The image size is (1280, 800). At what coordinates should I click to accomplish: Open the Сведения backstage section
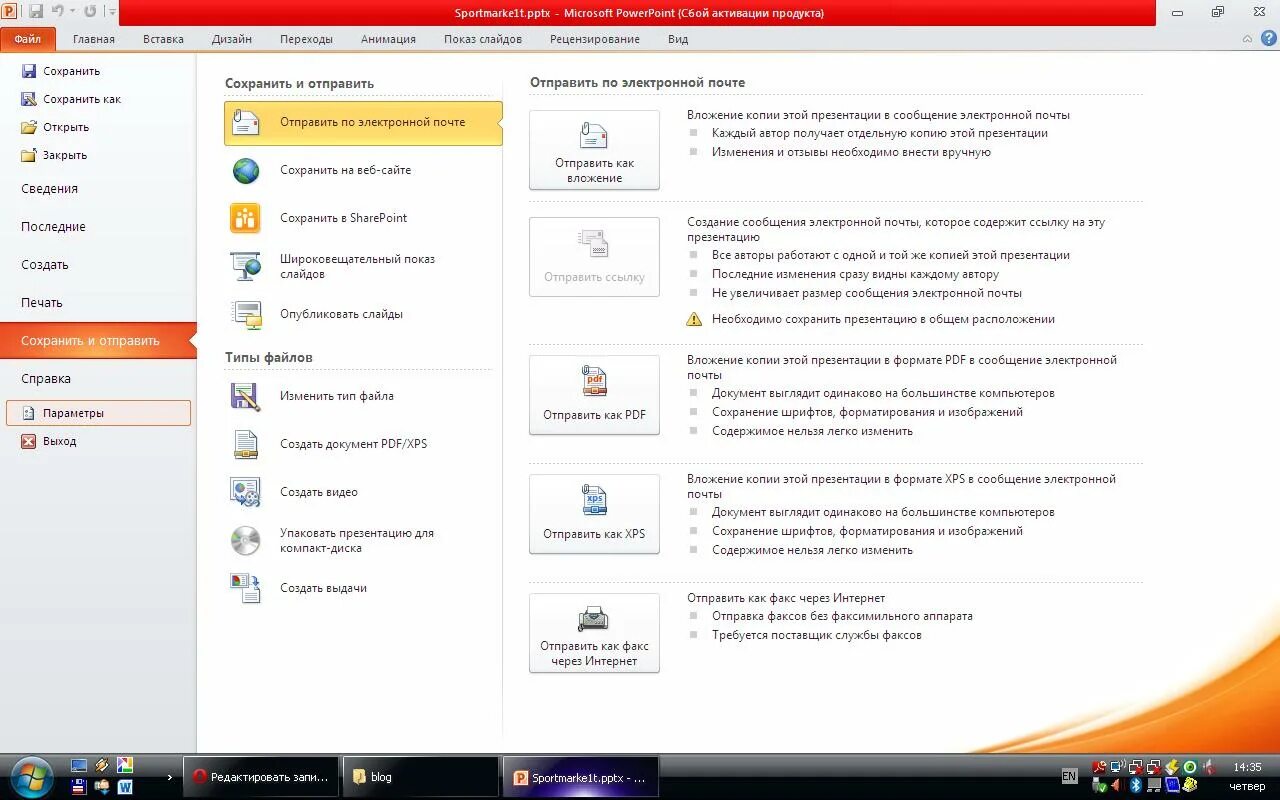pyautogui.click(x=49, y=189)
